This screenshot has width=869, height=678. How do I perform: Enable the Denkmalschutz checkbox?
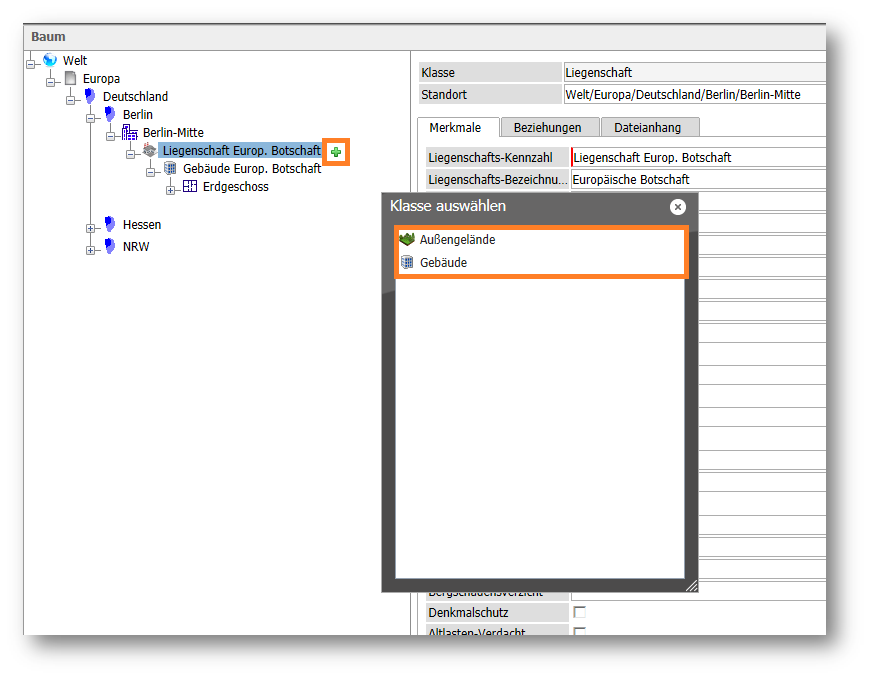click(580, 612)
